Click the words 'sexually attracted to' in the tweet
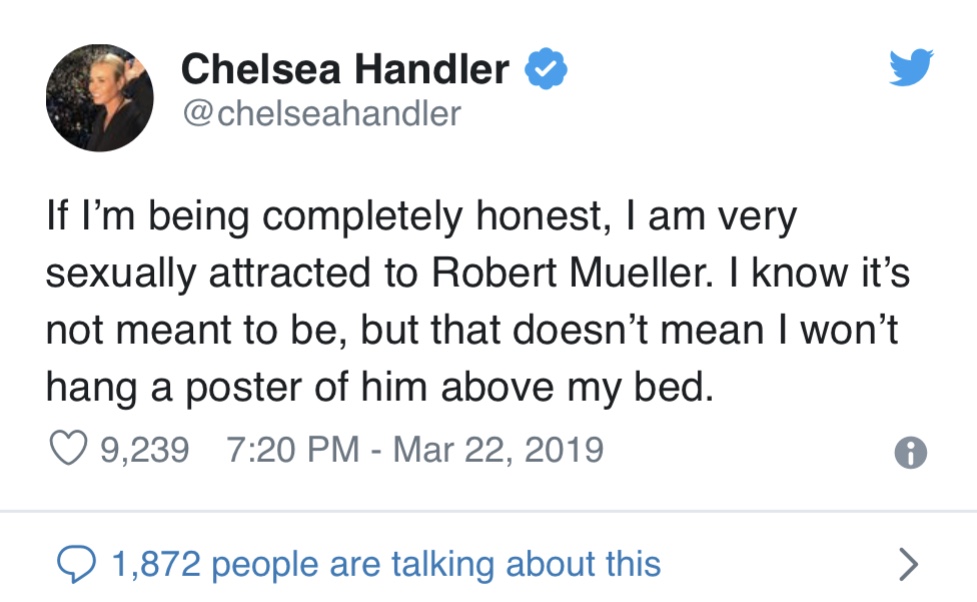 coord(232,274)
